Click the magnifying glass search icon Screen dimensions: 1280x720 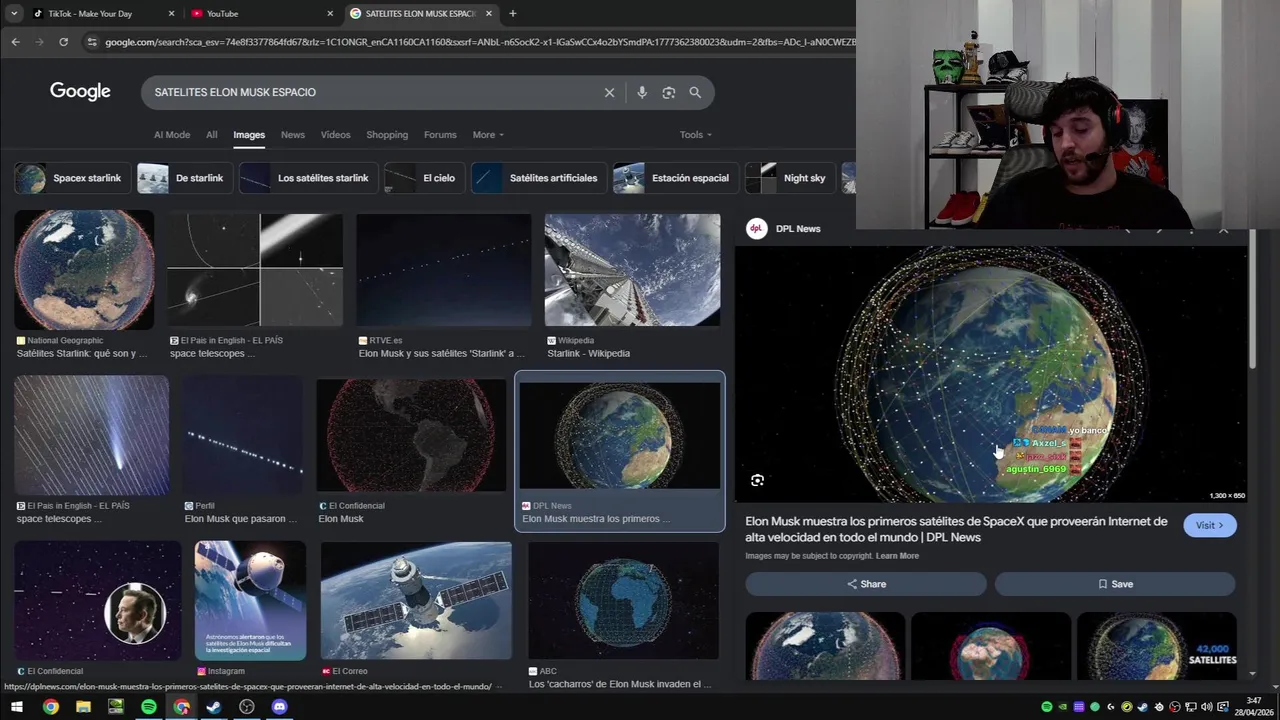pyautogui.click(x=695, y=92)
